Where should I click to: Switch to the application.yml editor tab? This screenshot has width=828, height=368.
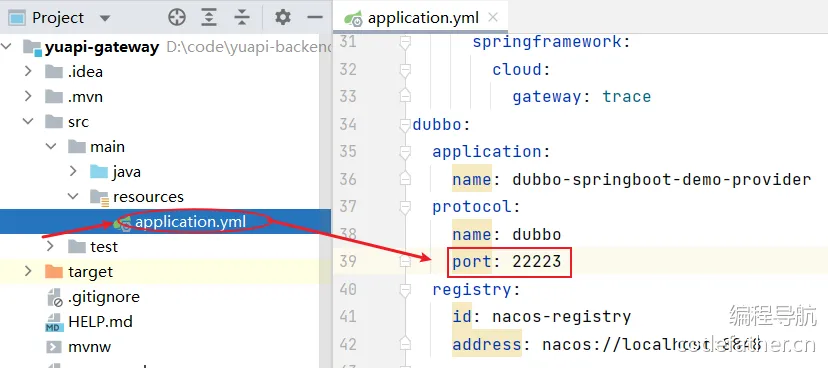click(x=420, y=18)
